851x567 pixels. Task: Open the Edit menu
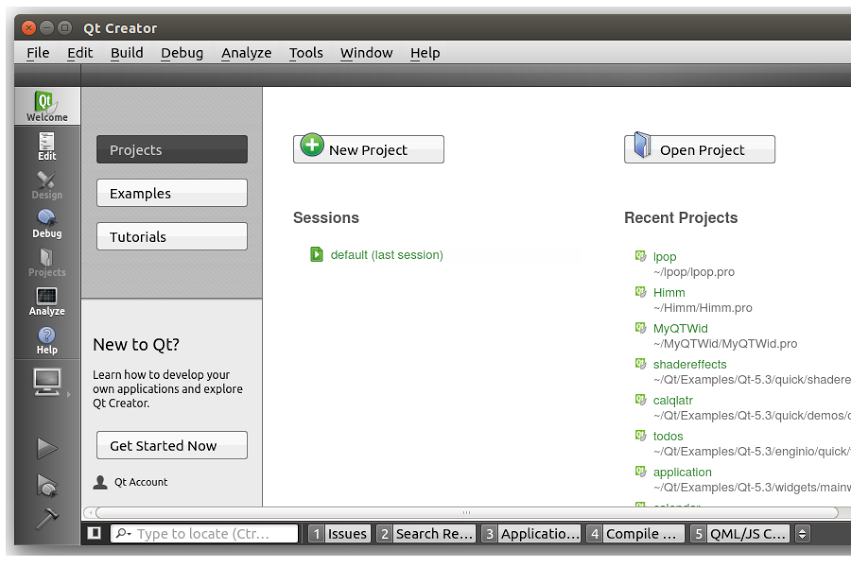coord(80,53)
